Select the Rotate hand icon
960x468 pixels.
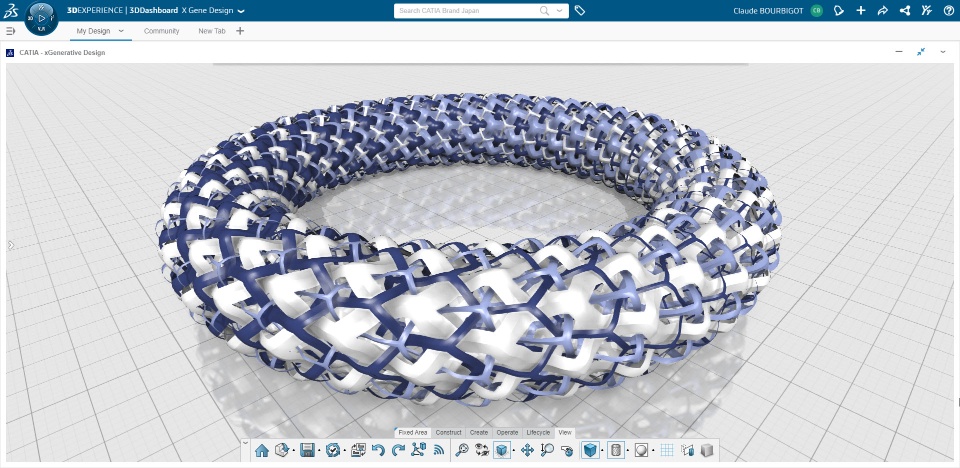pos(568,451)
